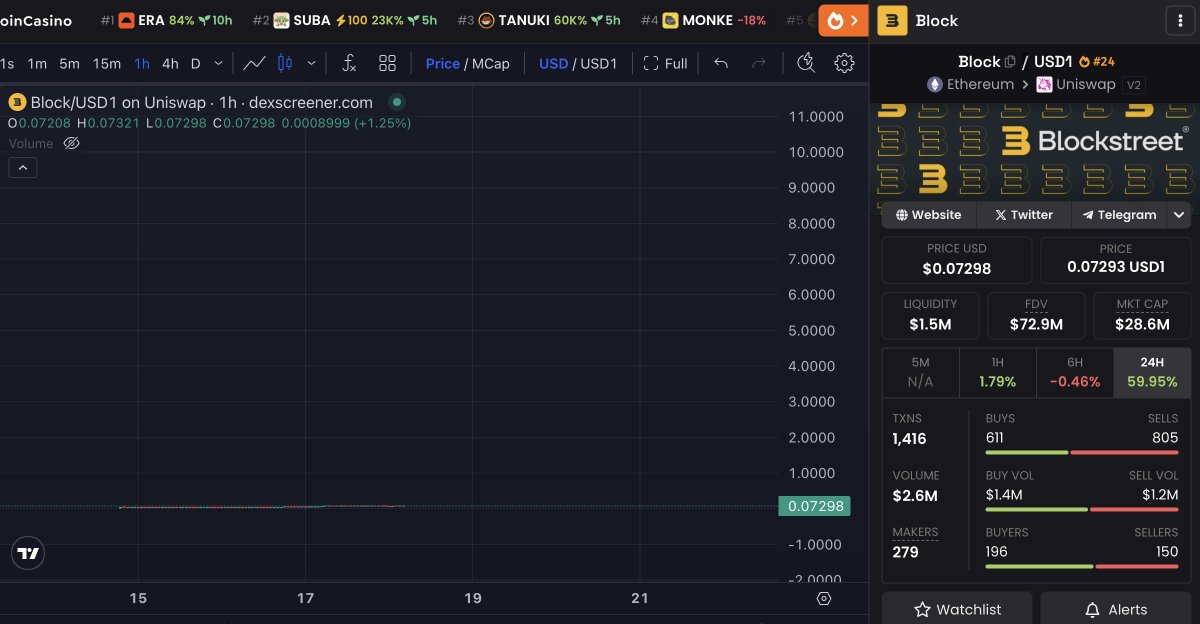Click the TradingView logo on chart

click(28, 553)
